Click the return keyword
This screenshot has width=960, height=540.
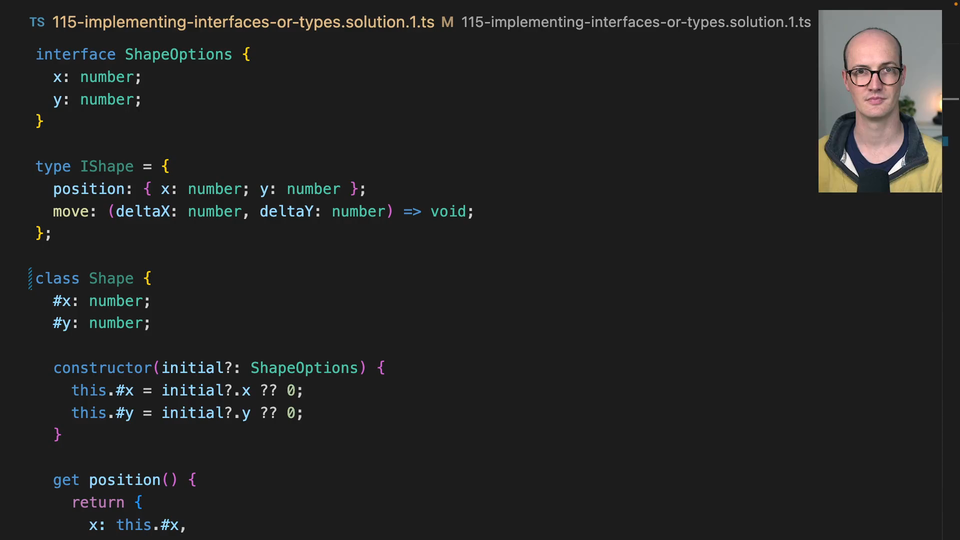[x=97, y=502]
